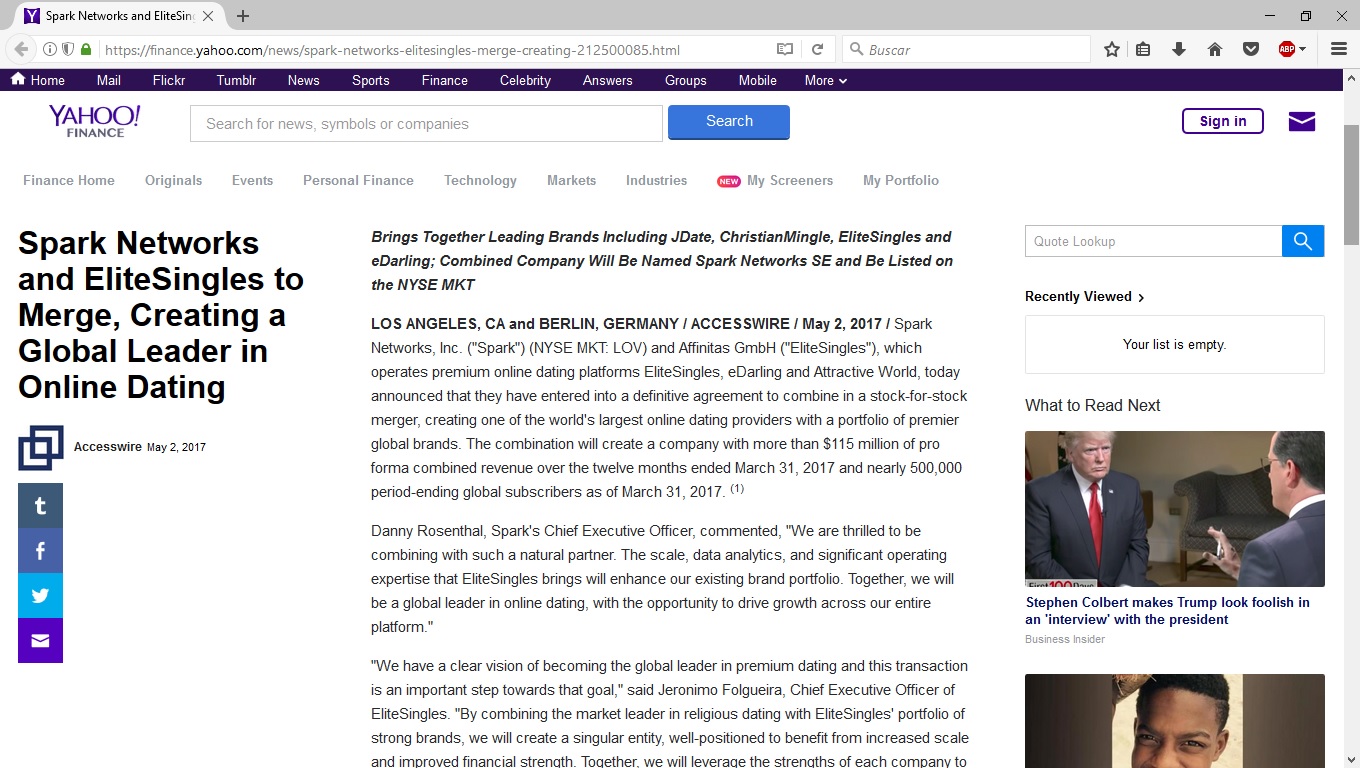Viewport: 1360px width, 768px height.
Task: Open Answers in Yahoo top bar
Action: 608,80
